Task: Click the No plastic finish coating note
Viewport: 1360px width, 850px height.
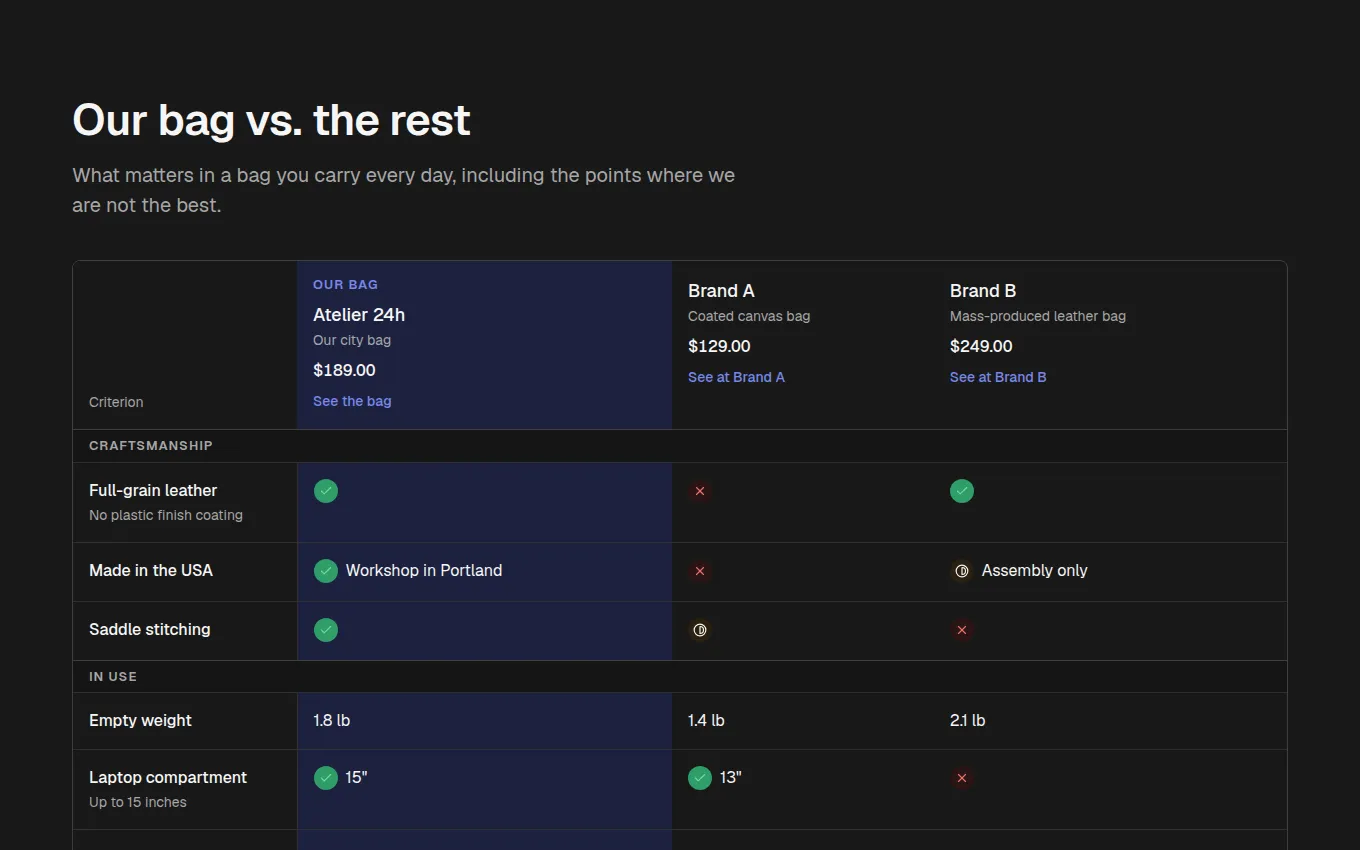Action: click(x=166, y=515)
